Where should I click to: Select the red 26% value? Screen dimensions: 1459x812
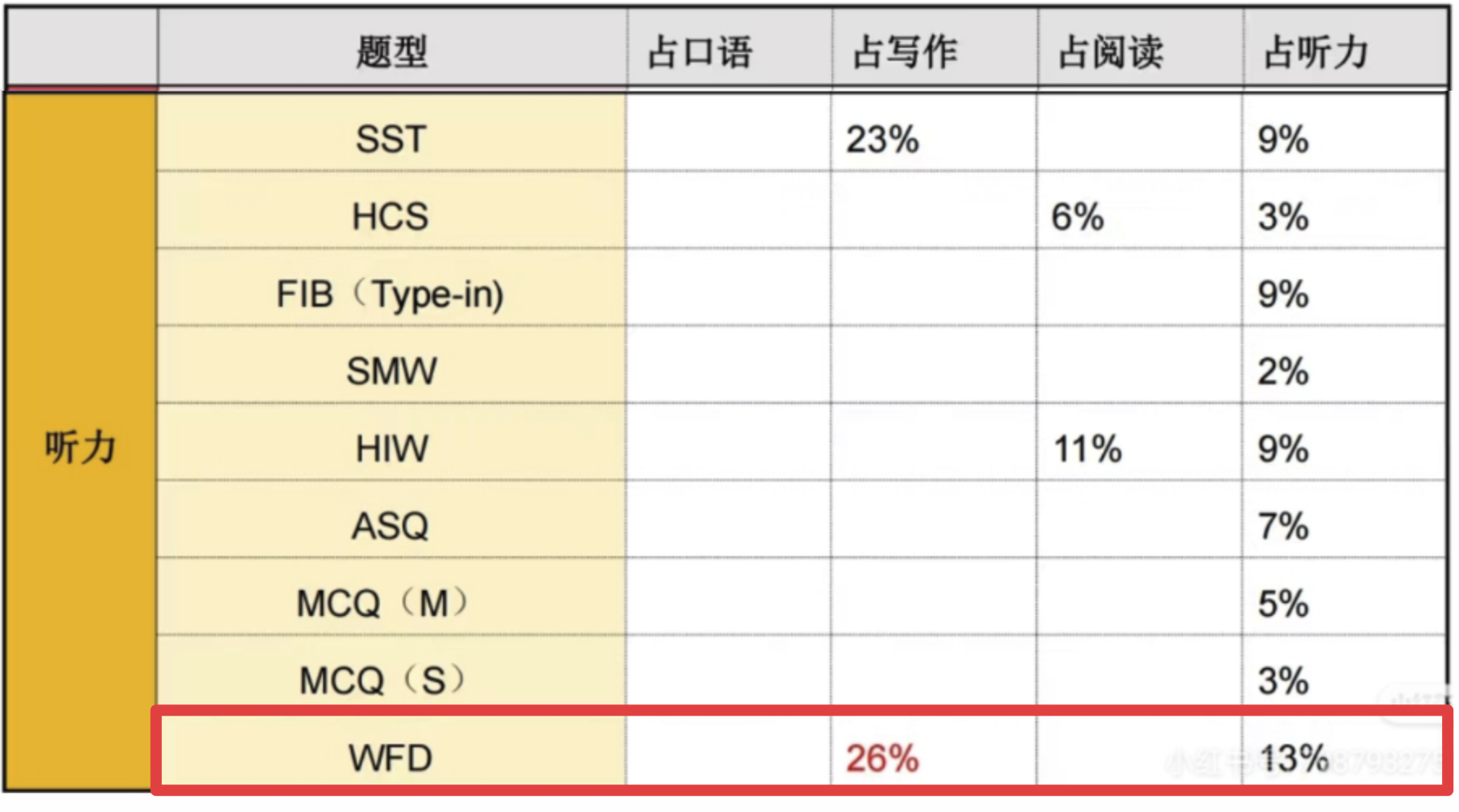click(883, 759)
